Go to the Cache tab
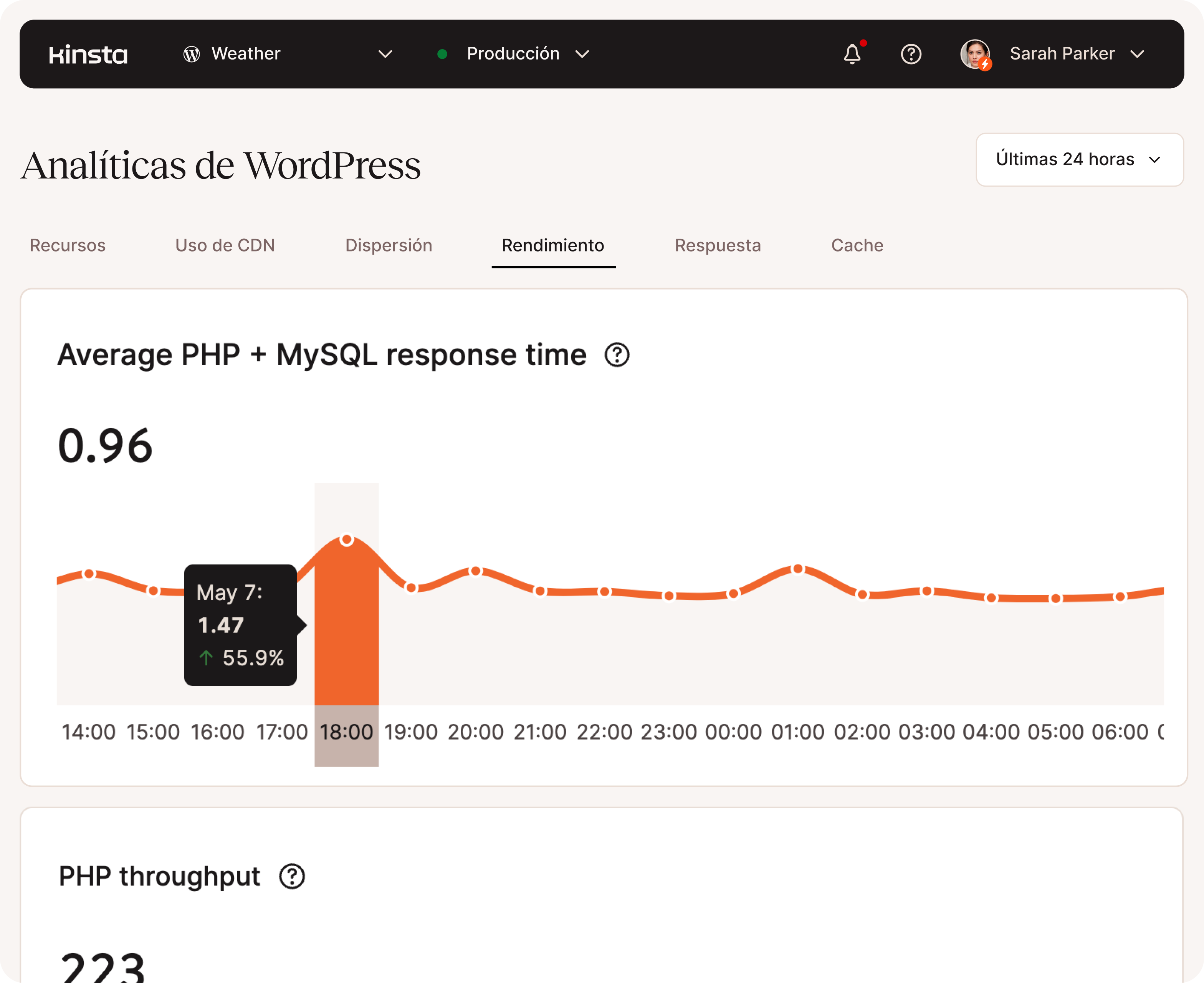This screenshot has width=1204, height=983. pyautogui.click(x=857, y=245)
